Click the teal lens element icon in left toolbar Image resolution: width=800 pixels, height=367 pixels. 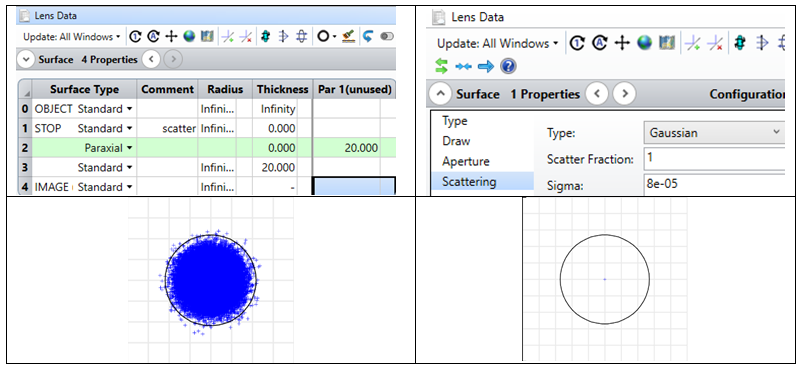pos(265,37)
